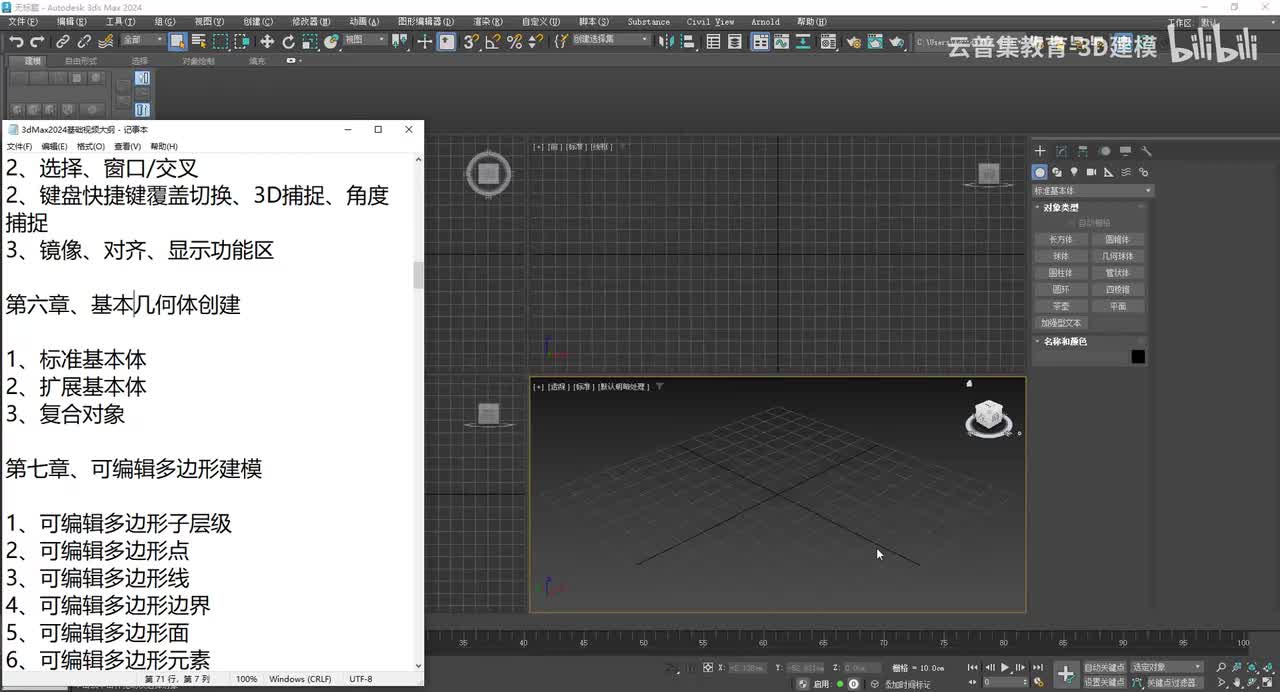Open the Scene Explorer toggle icon
This screenshot has height=692, width=1280.
[x=713, y=41]
